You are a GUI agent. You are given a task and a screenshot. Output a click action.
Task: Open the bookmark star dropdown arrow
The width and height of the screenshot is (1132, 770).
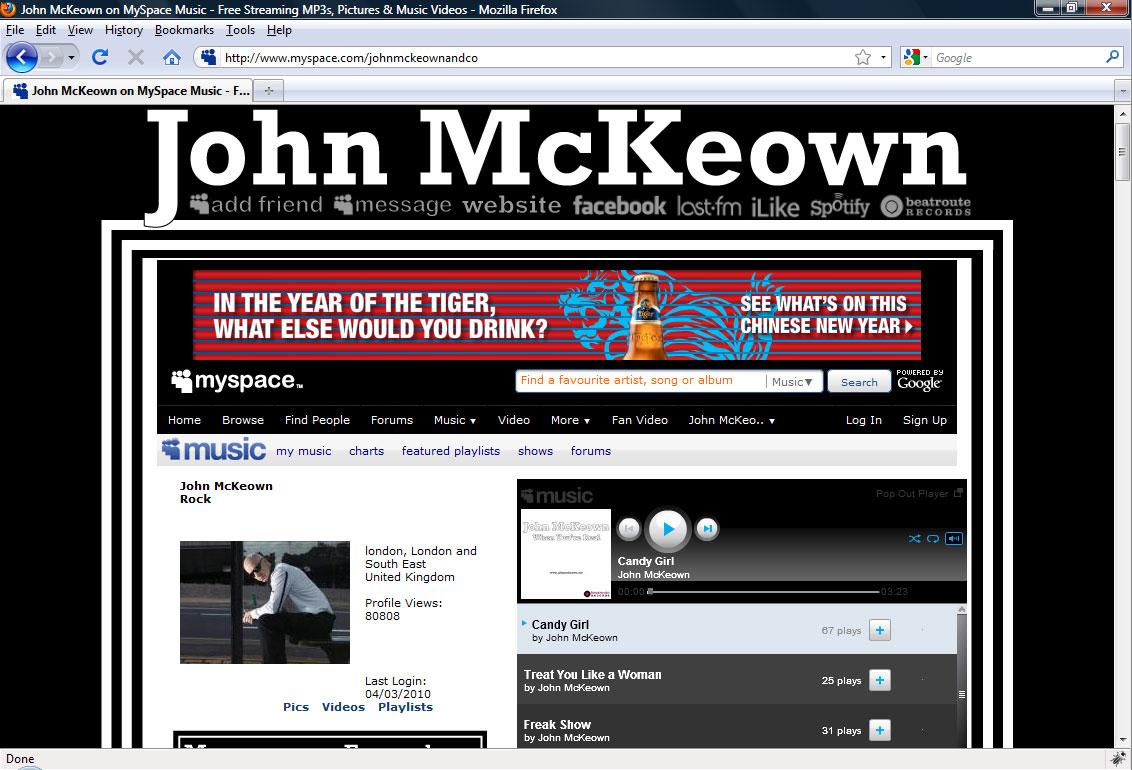pos(883,58)
